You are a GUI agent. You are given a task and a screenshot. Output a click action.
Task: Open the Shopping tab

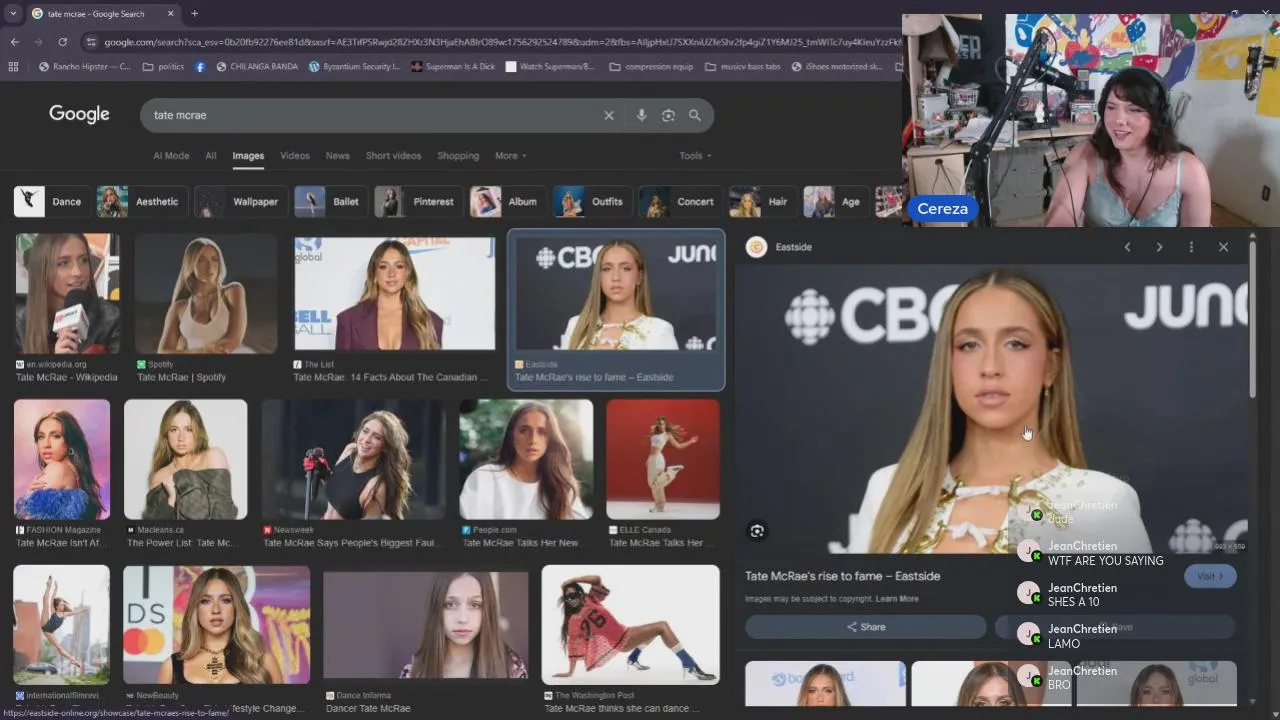[458, 156]
